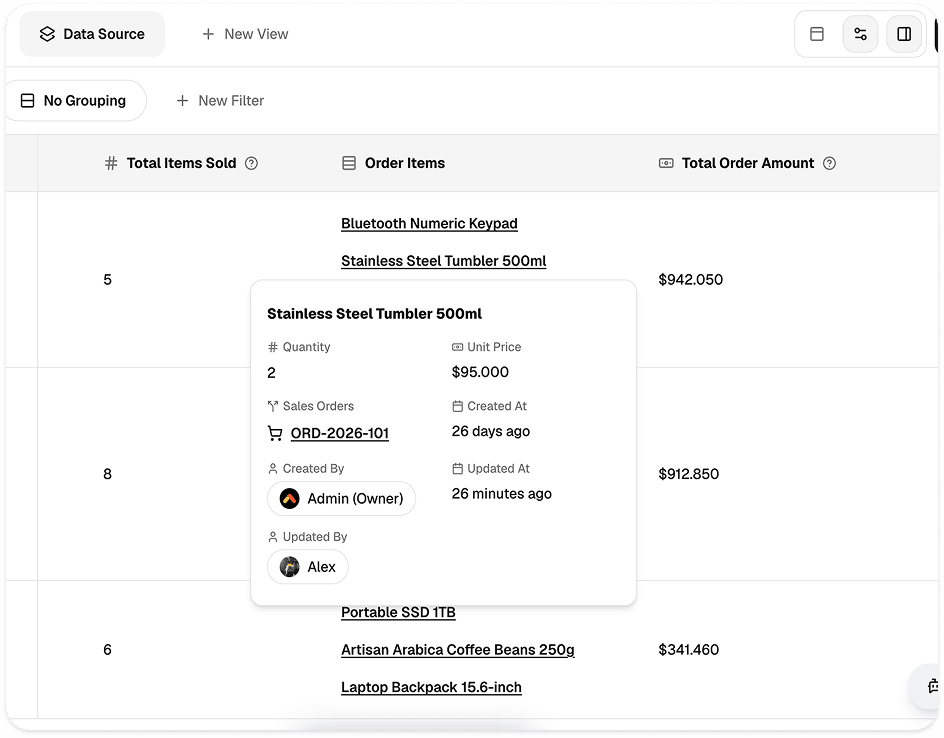Viewport: 944px width, 738px height.
Task: Click the shopping cart icon next to ORD-2026-101
Action: click(x=275, y=433)
